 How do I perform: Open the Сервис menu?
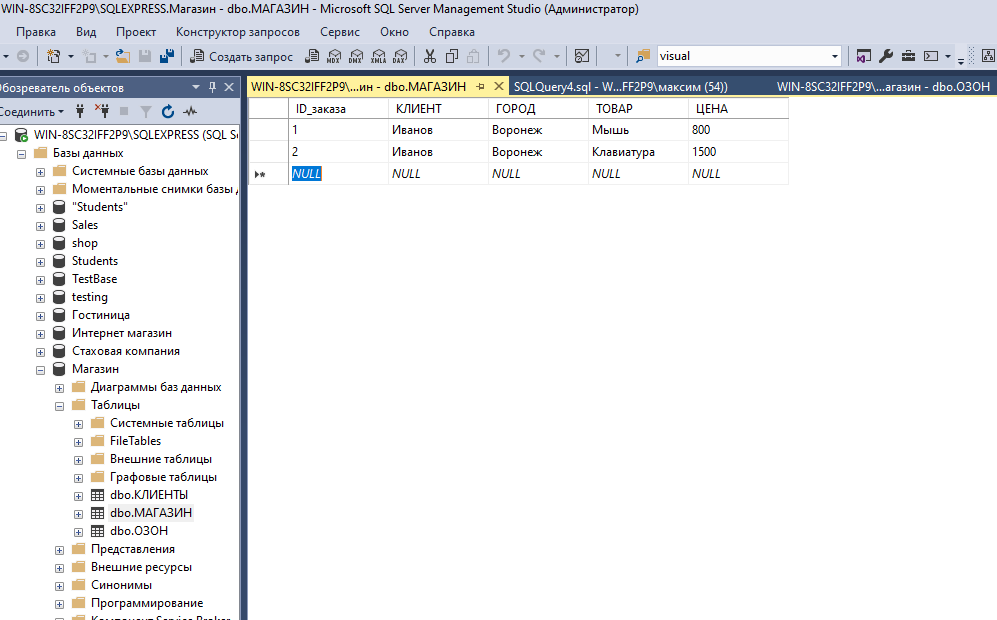coord(340,32)
